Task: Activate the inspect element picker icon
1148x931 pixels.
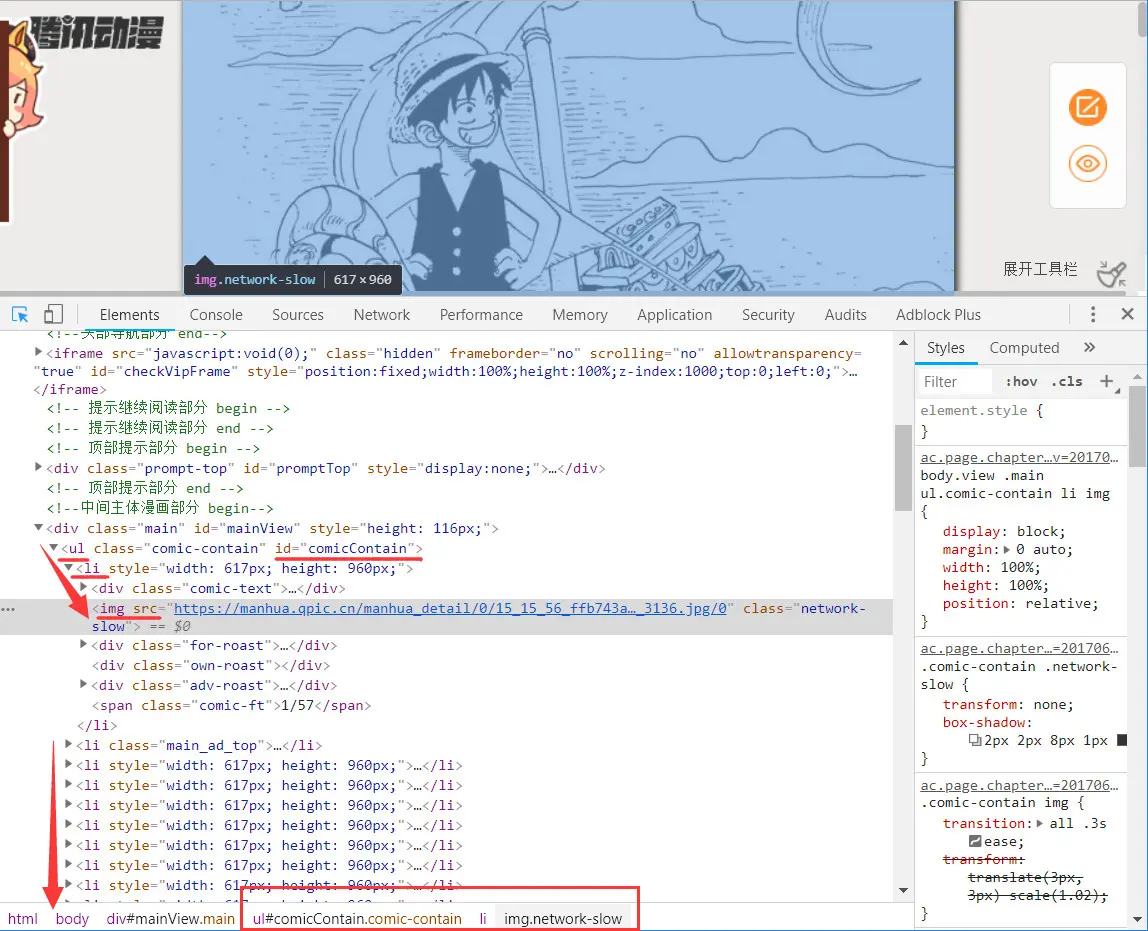Action: pyautogui.click(x=20, y=314)
